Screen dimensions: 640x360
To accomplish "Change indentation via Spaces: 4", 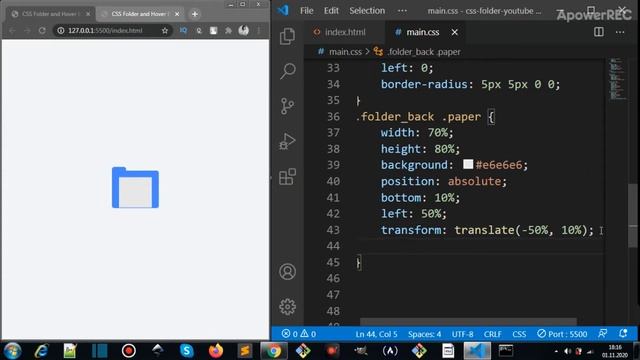I will coord(424,334).
